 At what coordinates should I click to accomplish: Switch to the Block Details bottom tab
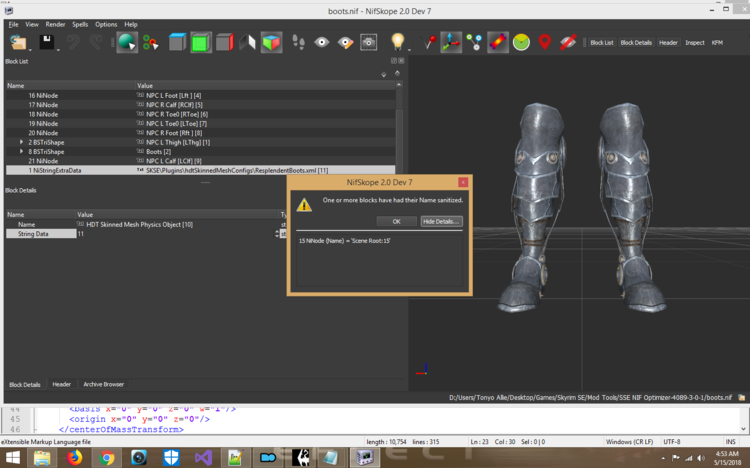[x=25, y=384]
